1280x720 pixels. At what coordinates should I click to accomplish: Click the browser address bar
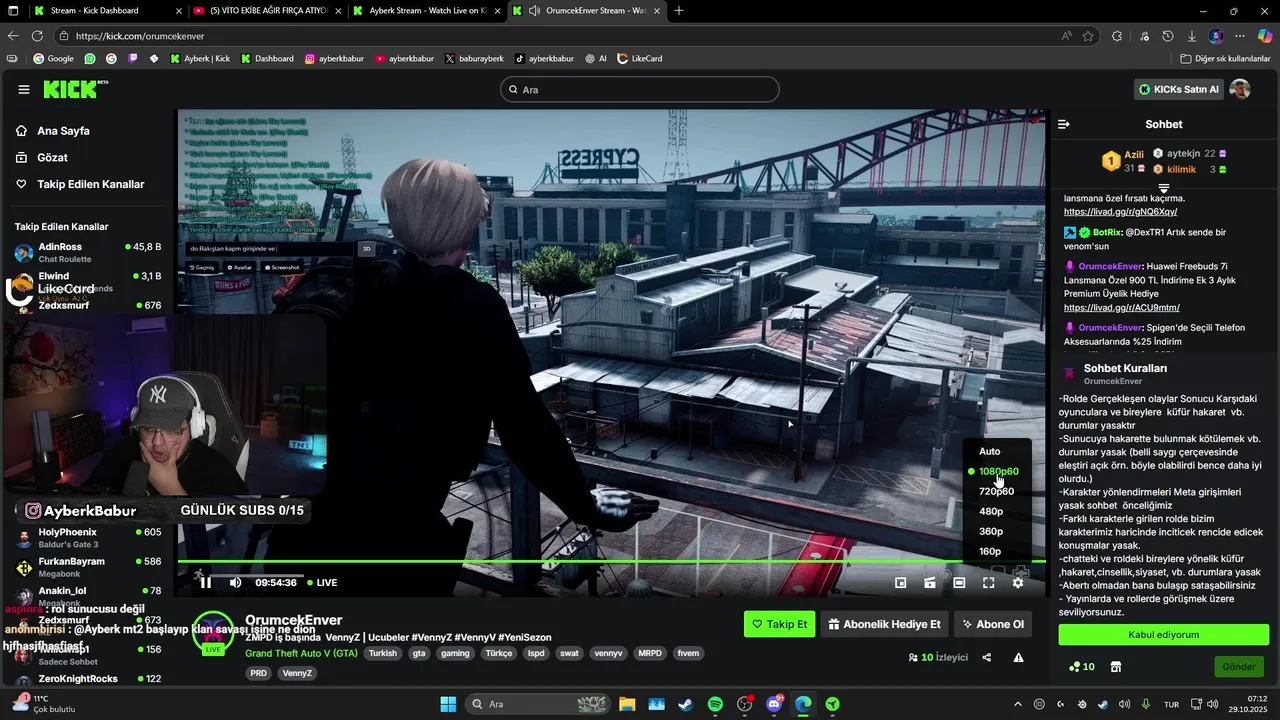coord(560,36)
